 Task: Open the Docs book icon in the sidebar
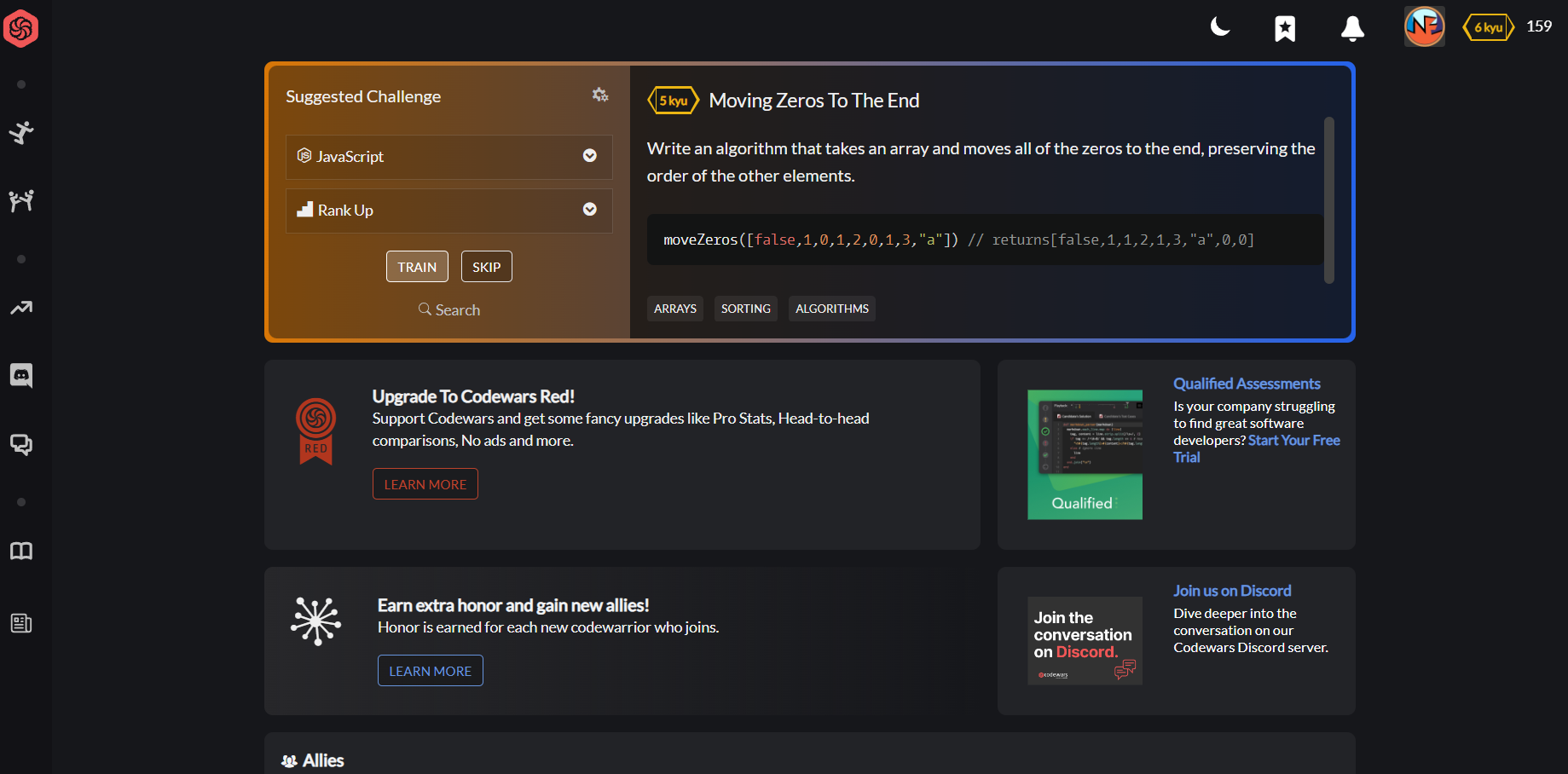tap(21, 552)
